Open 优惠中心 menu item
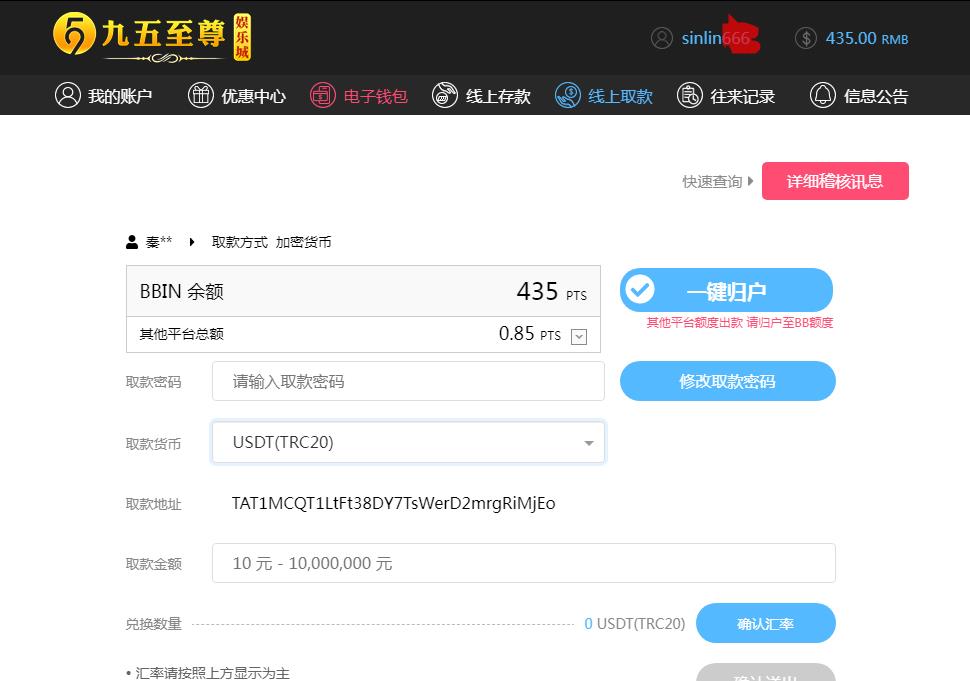 coord(237,96)
